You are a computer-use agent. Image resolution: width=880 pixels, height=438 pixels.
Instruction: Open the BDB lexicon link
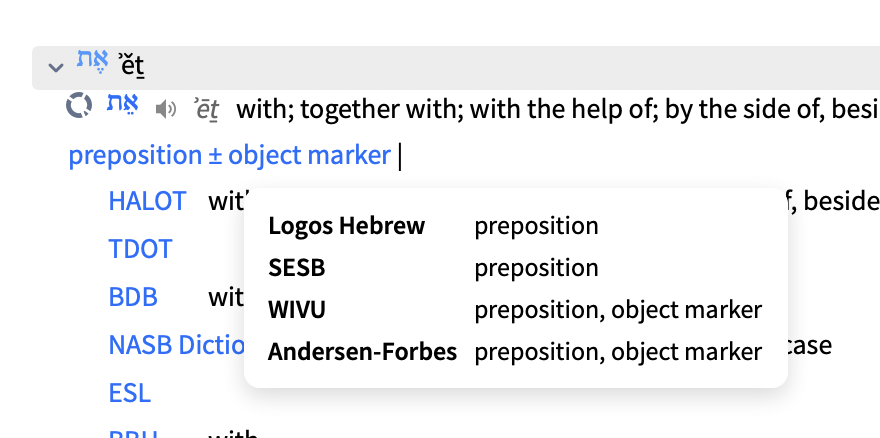pos(133,297)
